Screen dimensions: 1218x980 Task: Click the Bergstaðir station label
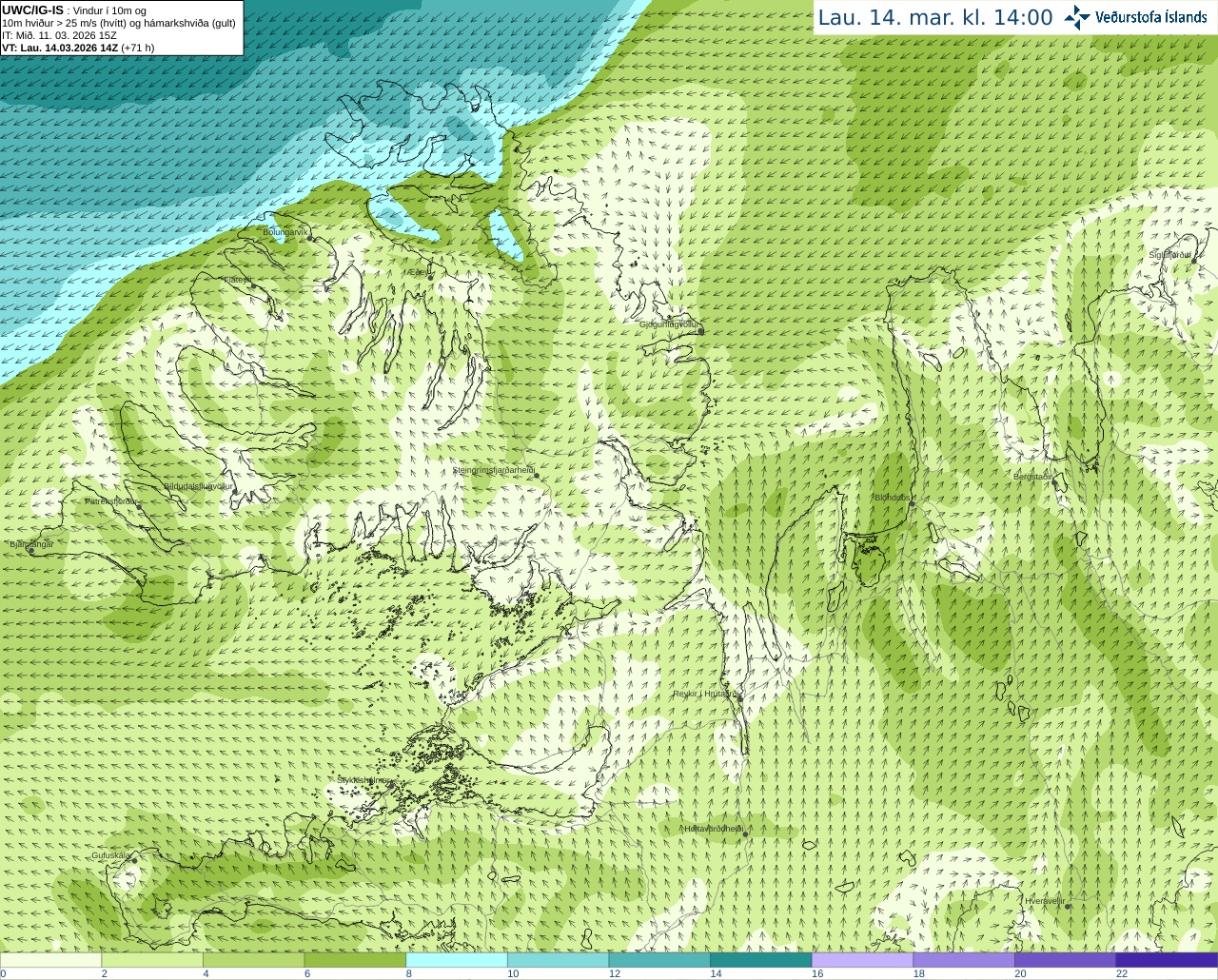[1033, 477]
